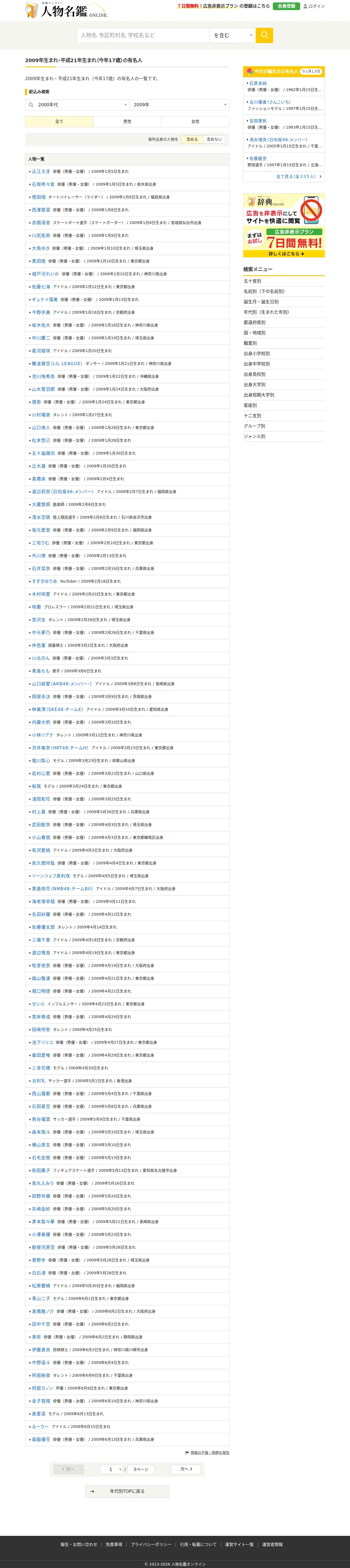Open 徳田翔 auto racer entry
The image size is (350, 1568).
pyautogui.click(x=38, y=197)
